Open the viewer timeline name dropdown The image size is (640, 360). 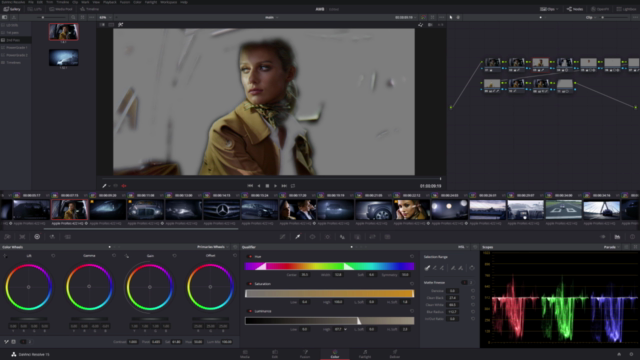pyautogui.click(x=271, y=18)
